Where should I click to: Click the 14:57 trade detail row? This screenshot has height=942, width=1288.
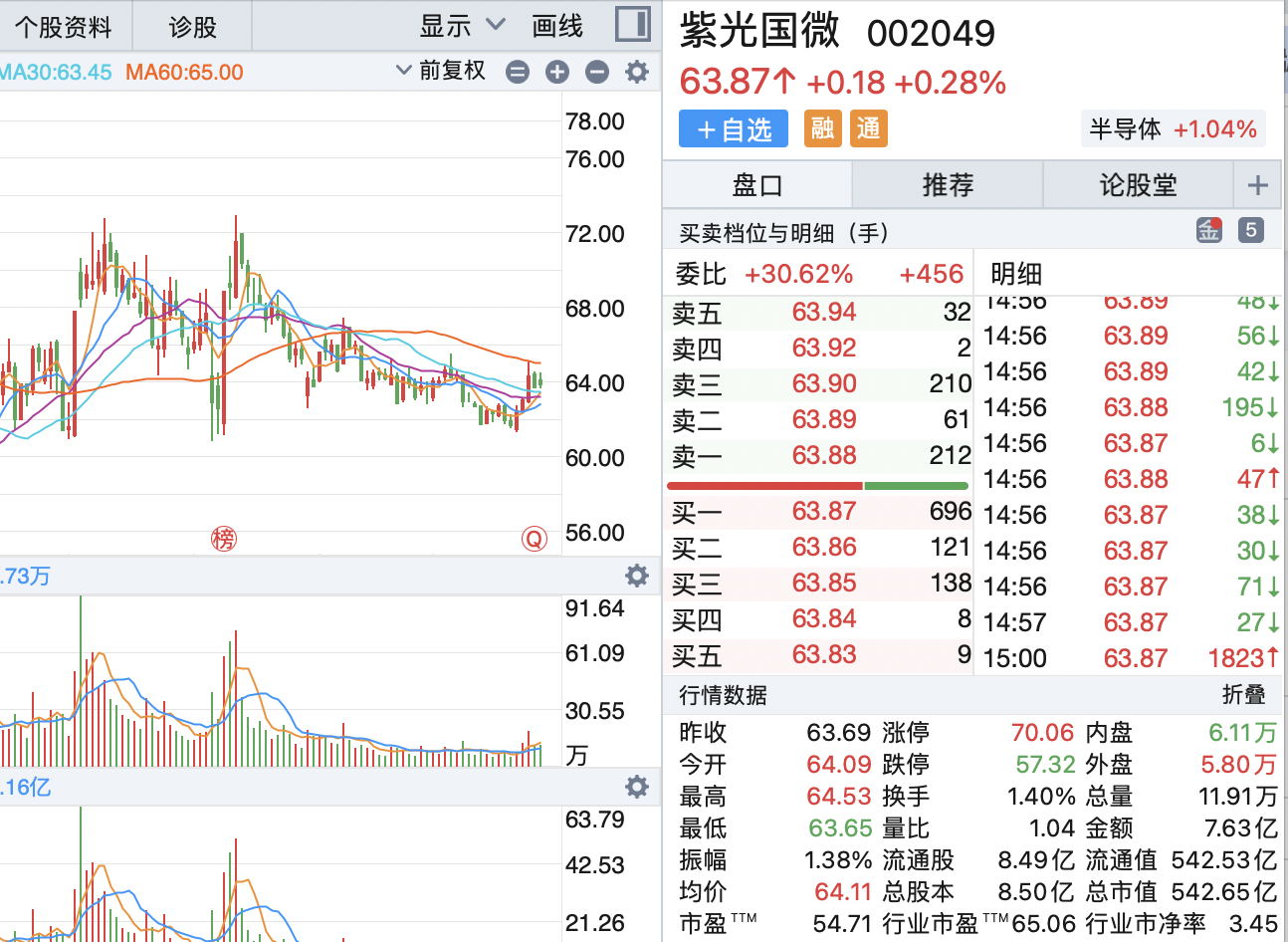tap(1131, 622)
